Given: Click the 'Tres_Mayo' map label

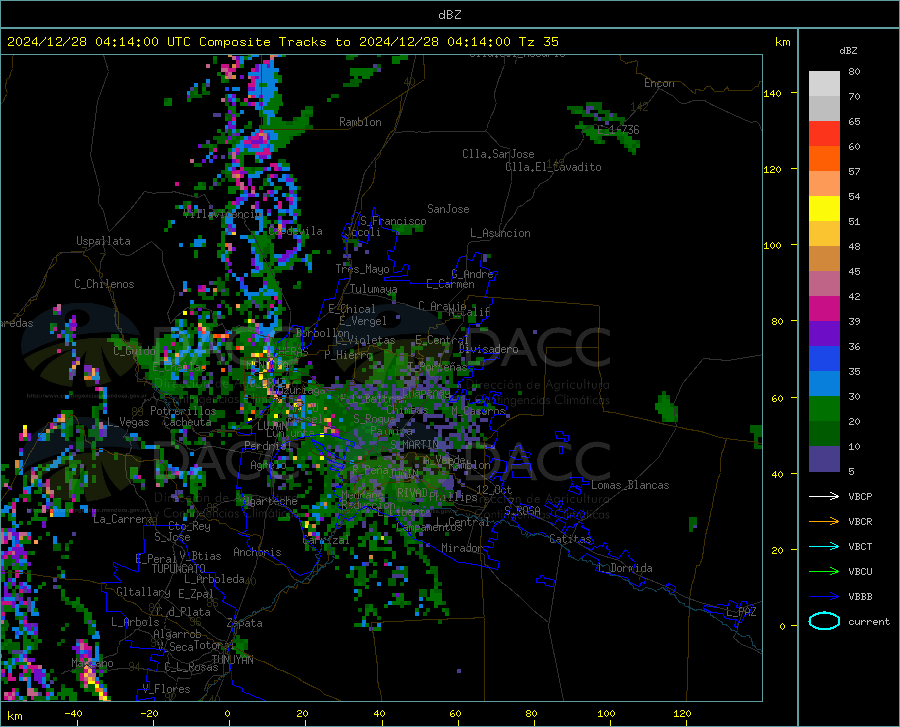Looking at the screenshot, I should 362,269.
